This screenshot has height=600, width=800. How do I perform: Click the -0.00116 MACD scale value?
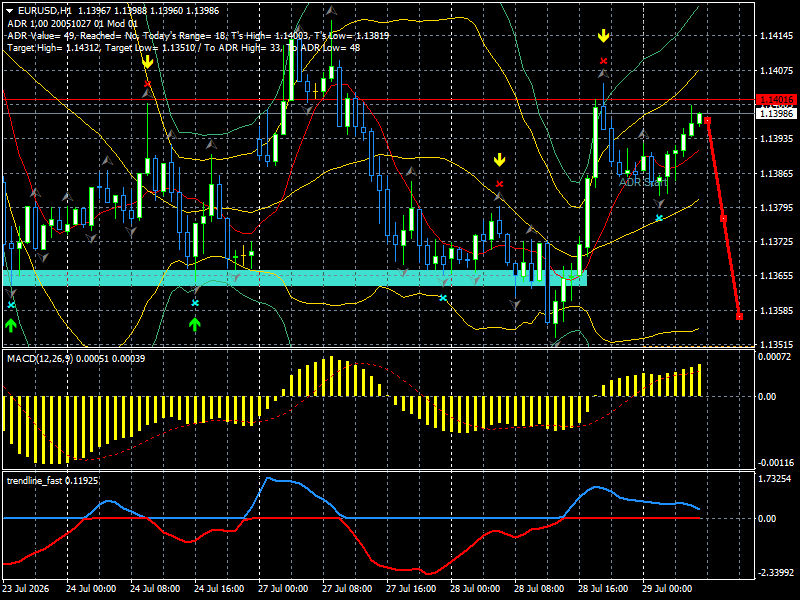tap(776, 463)
